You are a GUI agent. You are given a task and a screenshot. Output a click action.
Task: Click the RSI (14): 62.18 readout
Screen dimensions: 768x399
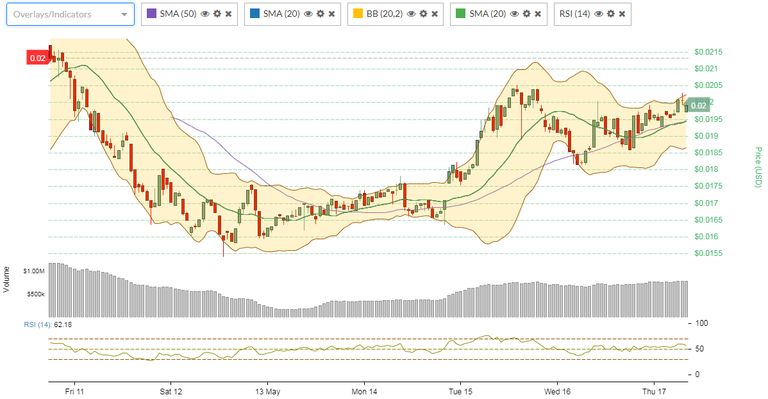[x=48, y=324]
